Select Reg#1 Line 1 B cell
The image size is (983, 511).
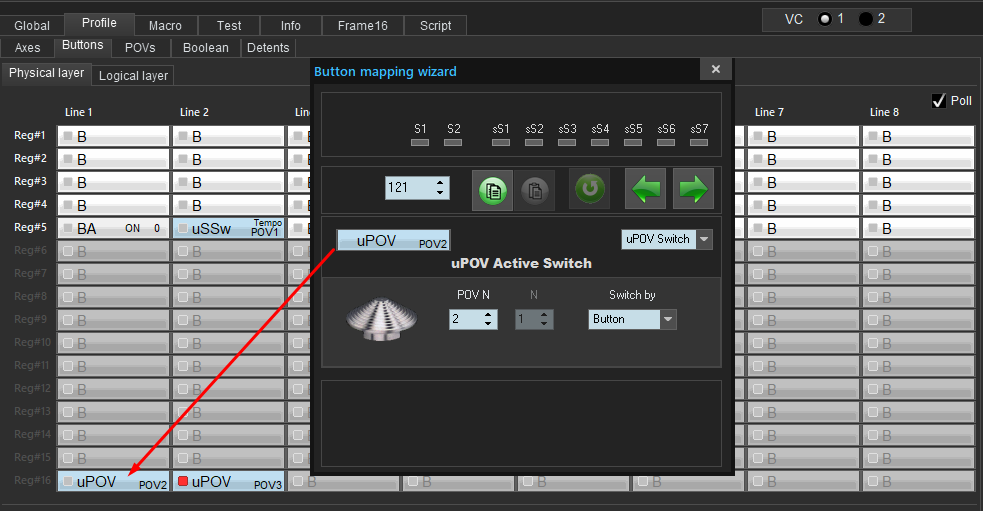[113, 136]
